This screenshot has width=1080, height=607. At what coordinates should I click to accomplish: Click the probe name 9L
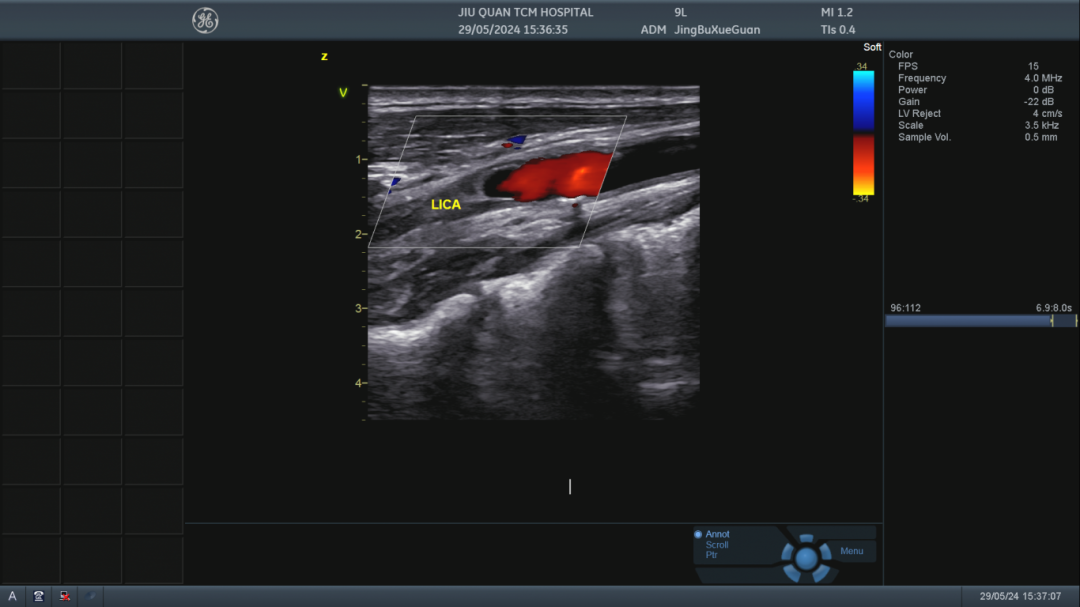681,12
